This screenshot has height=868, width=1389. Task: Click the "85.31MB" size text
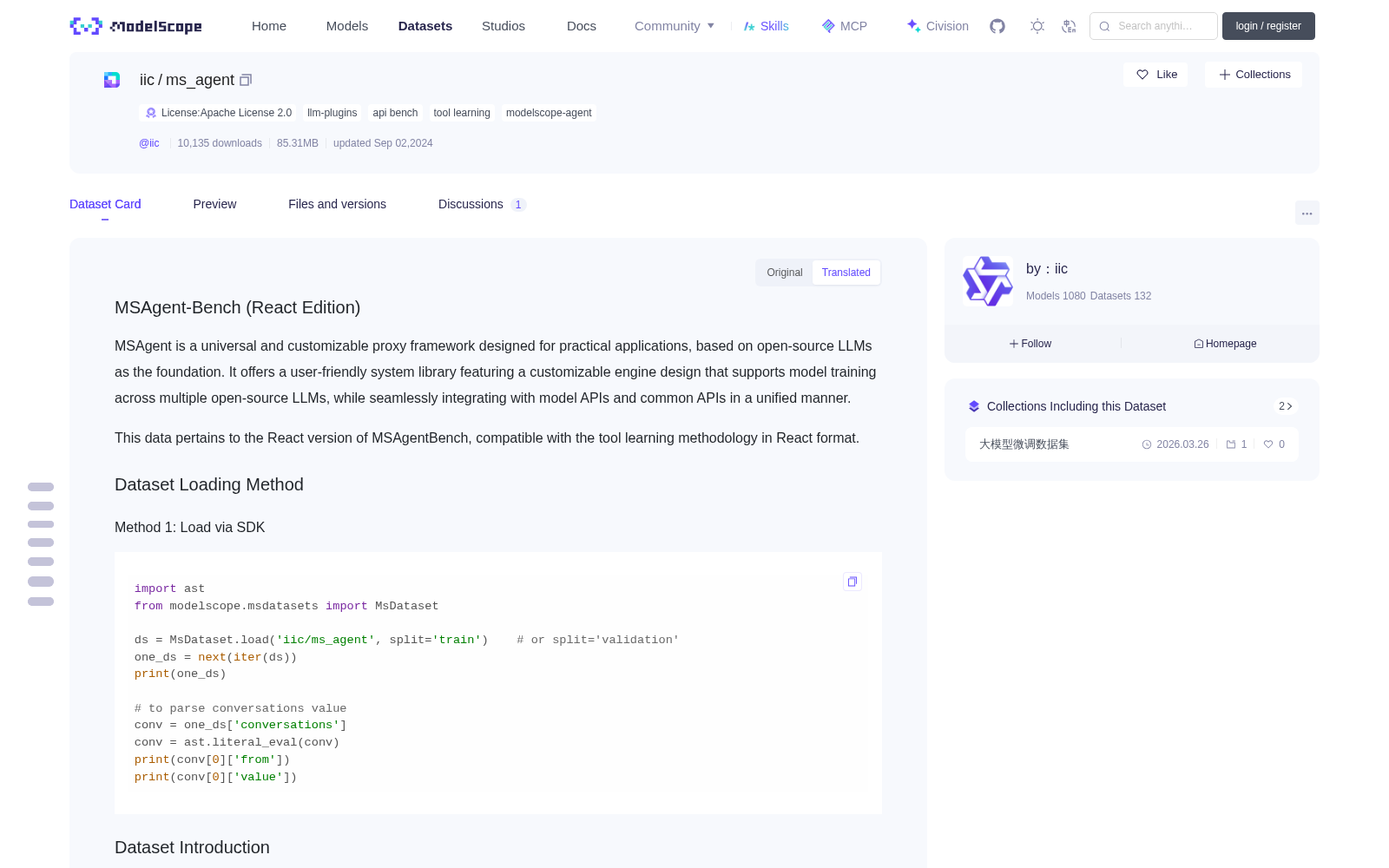tap(298, 143)
